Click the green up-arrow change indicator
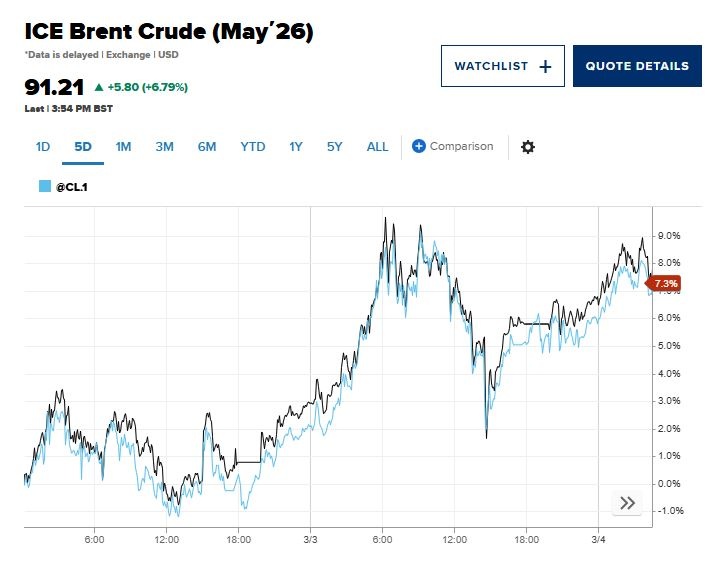720x573 pixels. [x=98, y=87]
